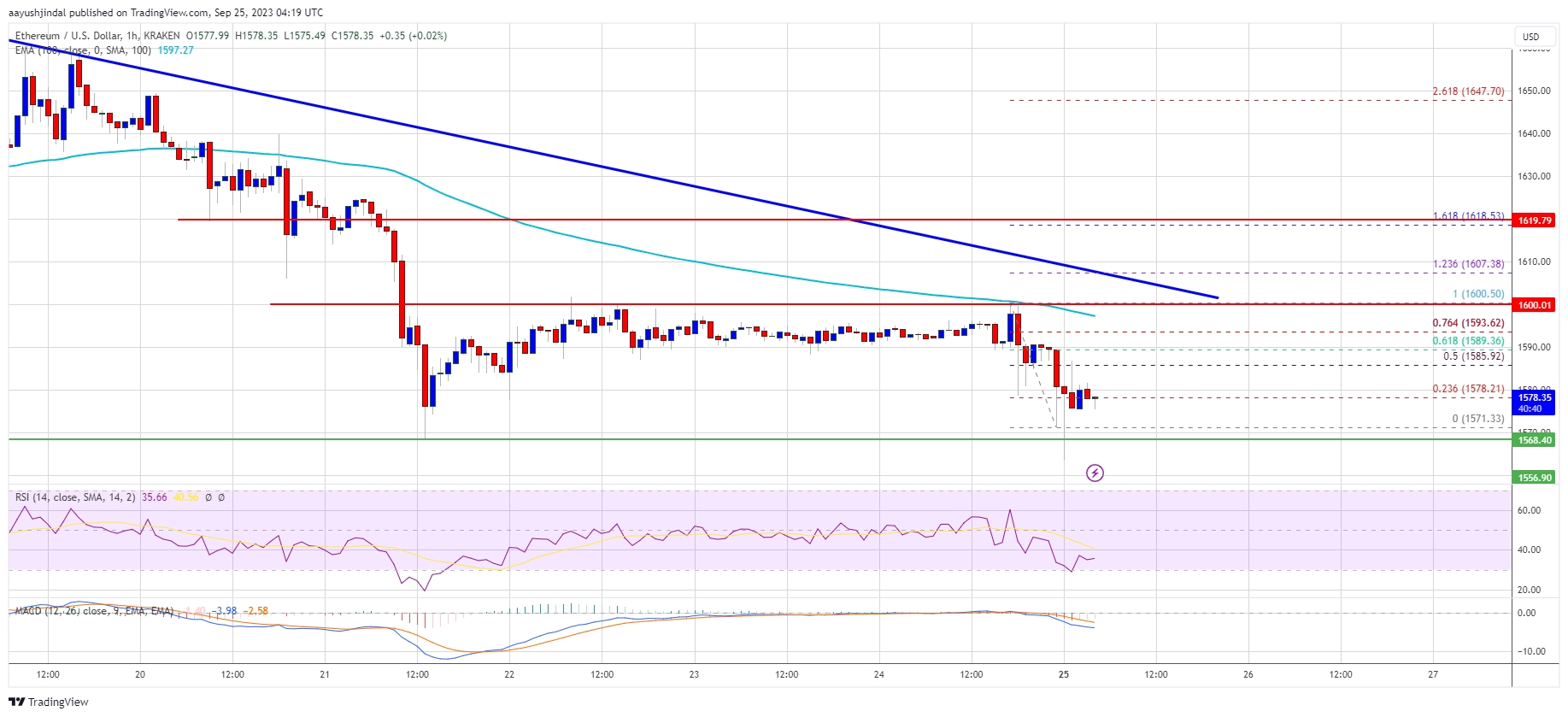Viewport: 1568px width, 717px height.
Task: Click the 1610.00 price axis tick
Action: coord(1534,262)
